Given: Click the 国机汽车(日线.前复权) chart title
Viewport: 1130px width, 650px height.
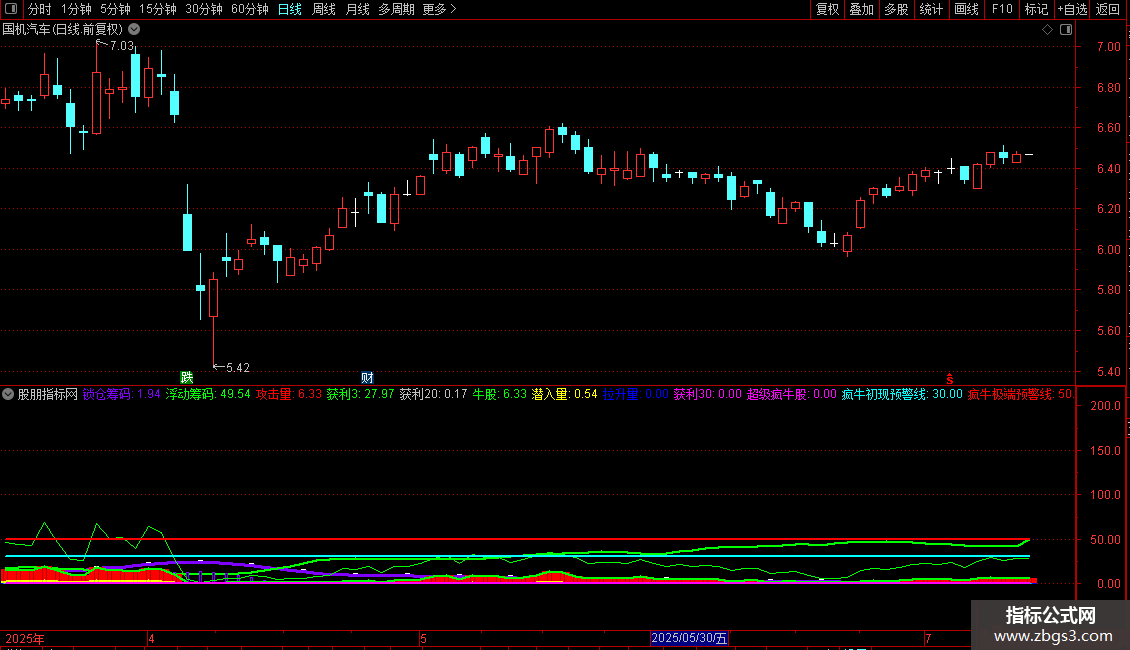Looking at the screenshot, I should pyautogui.click(x=63, y=30).
